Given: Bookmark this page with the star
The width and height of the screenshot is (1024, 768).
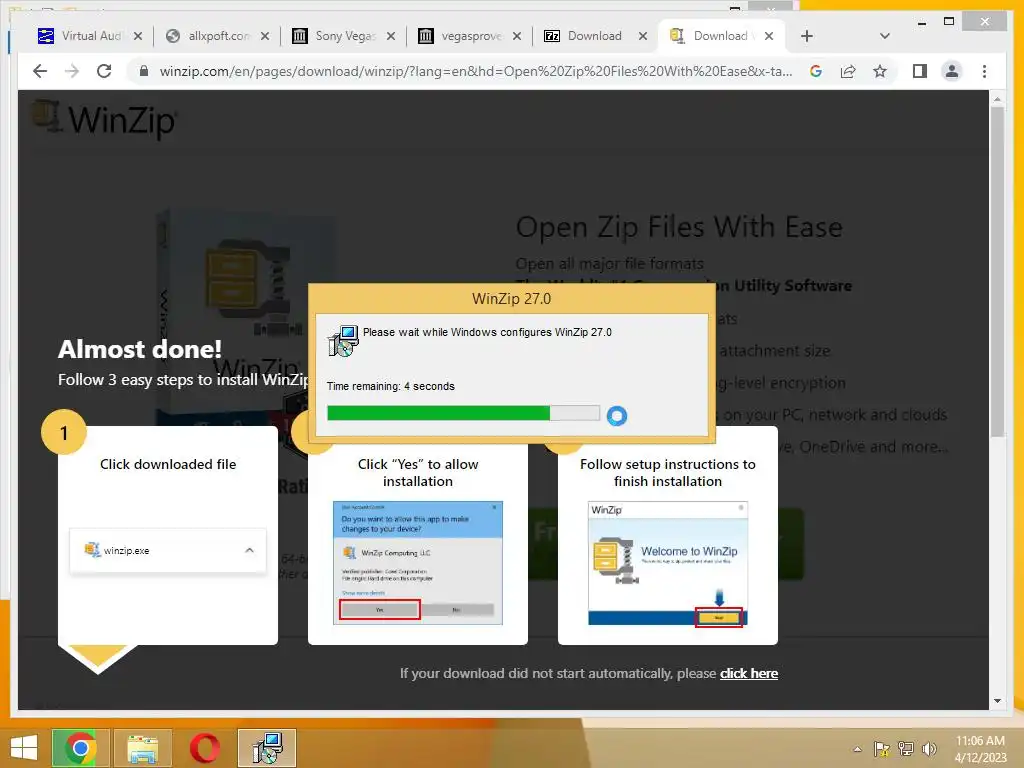Looking at the screenshot, I should (880, 71).
